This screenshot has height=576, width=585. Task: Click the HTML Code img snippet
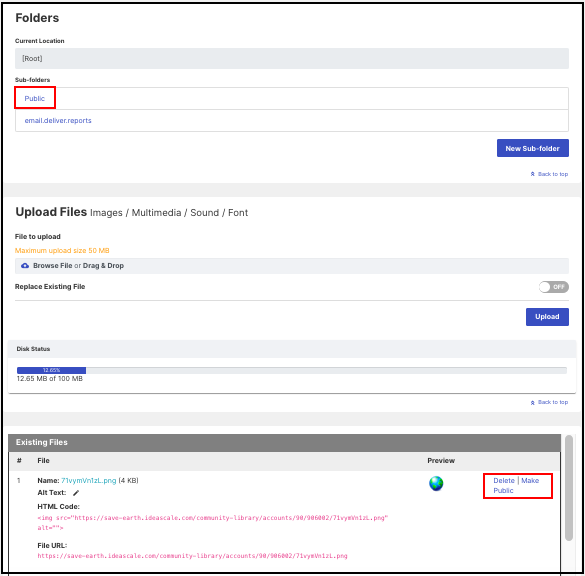coord(213,523)
